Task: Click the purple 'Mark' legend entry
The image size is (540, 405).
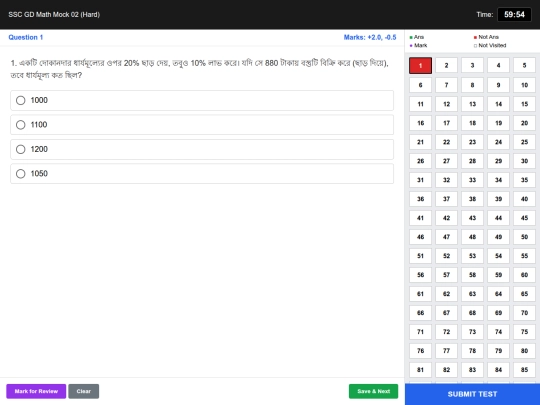Action: [418, 45]
